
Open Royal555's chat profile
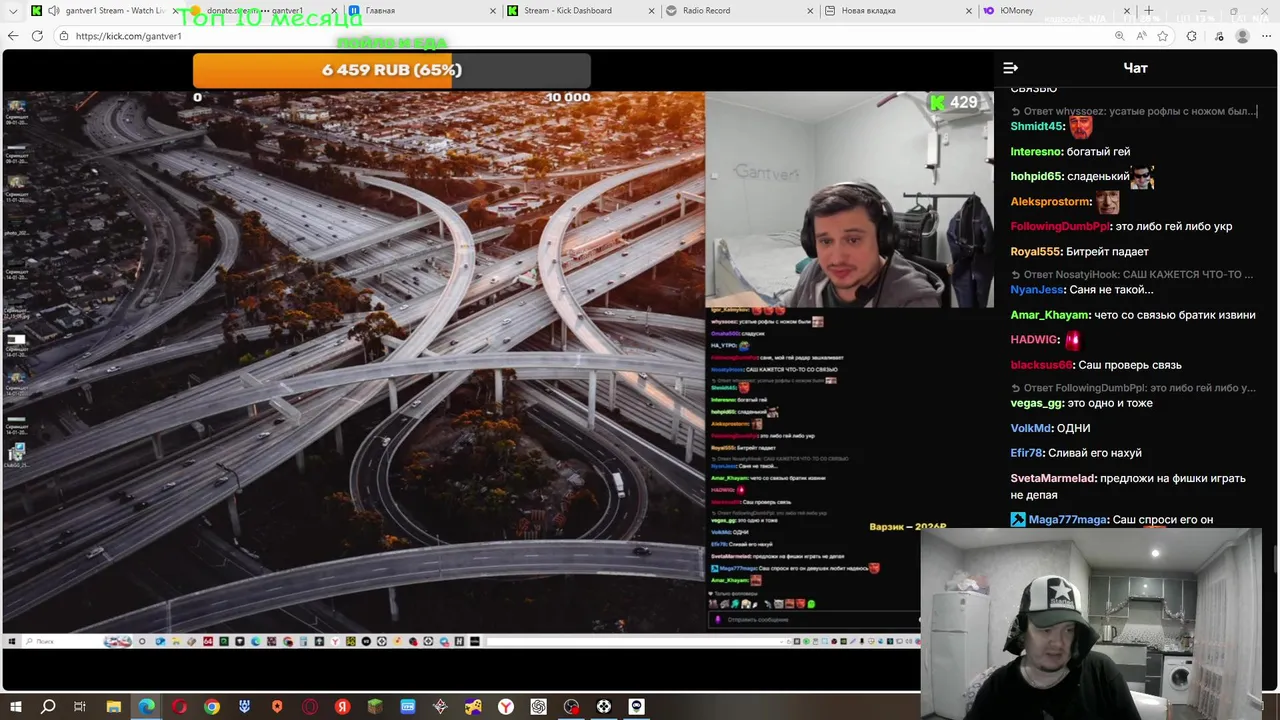point(1034,252)
